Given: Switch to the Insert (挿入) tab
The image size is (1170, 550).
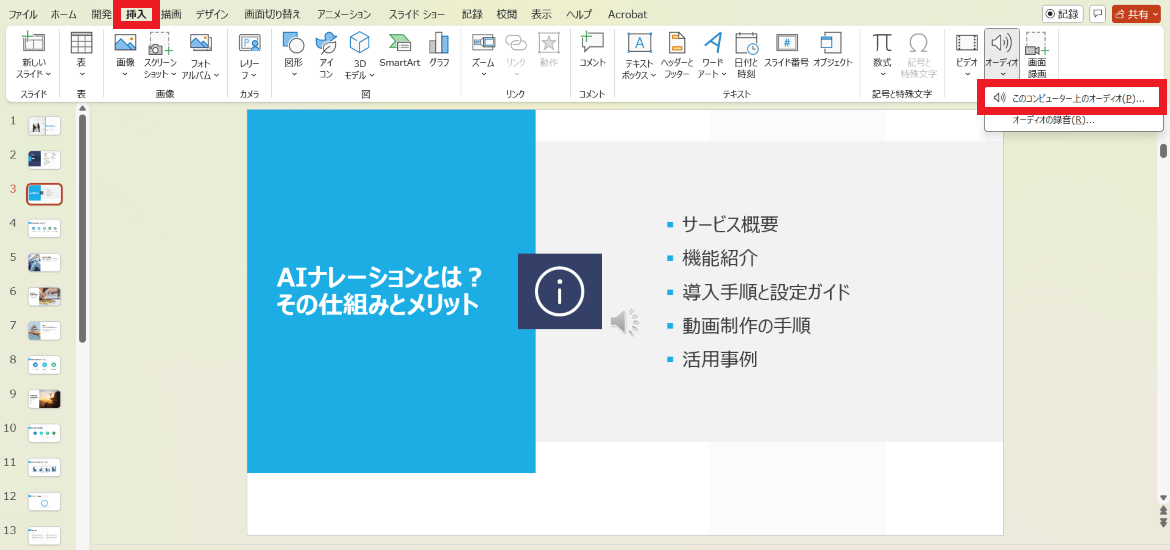Looking at the screenshot, I should [136, 14].
